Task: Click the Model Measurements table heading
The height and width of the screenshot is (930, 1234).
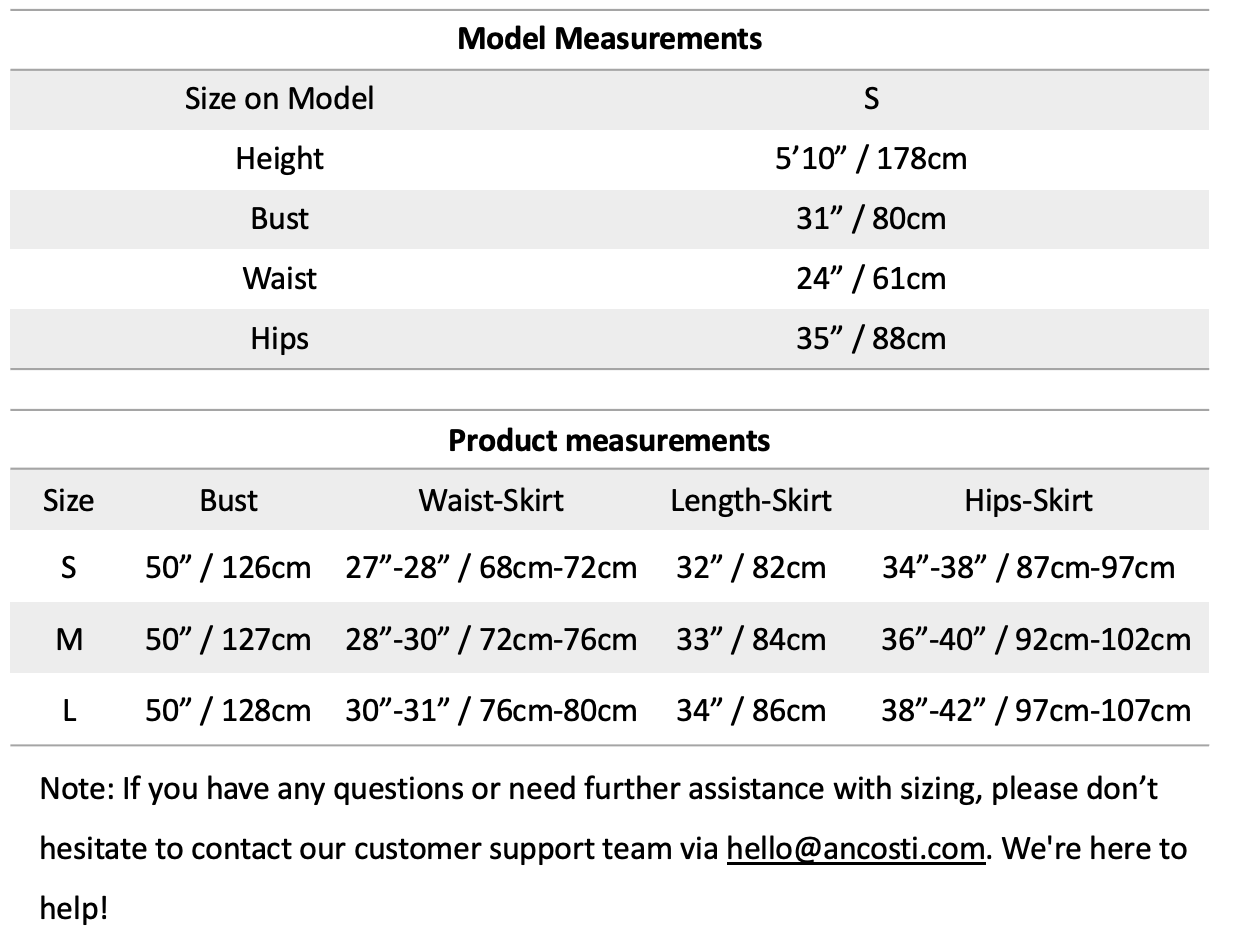Action: (609, 39)
